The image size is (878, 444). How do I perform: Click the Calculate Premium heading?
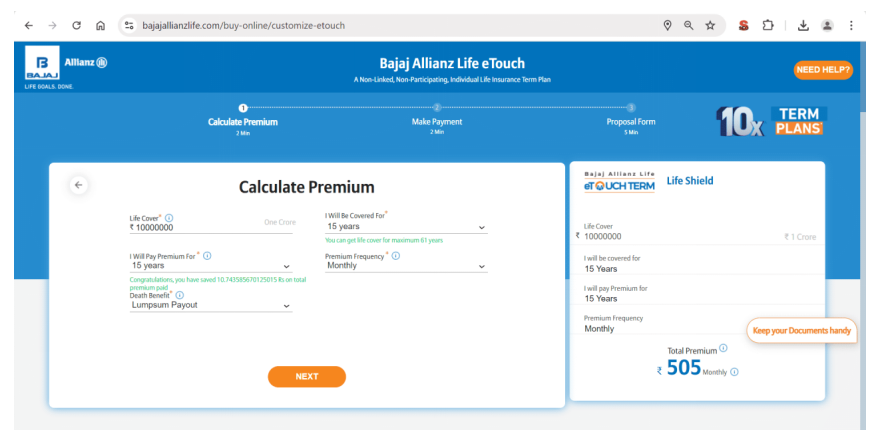[x=307, y=187]
